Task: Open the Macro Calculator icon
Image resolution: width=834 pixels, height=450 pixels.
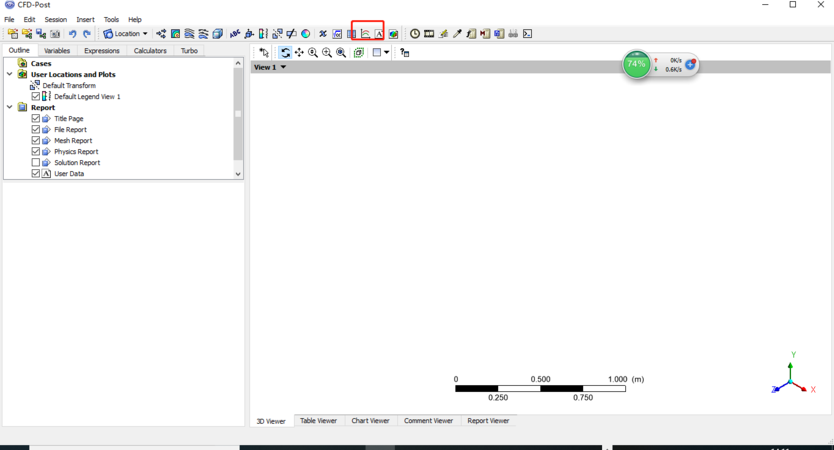Action: [x=485, y=34]
